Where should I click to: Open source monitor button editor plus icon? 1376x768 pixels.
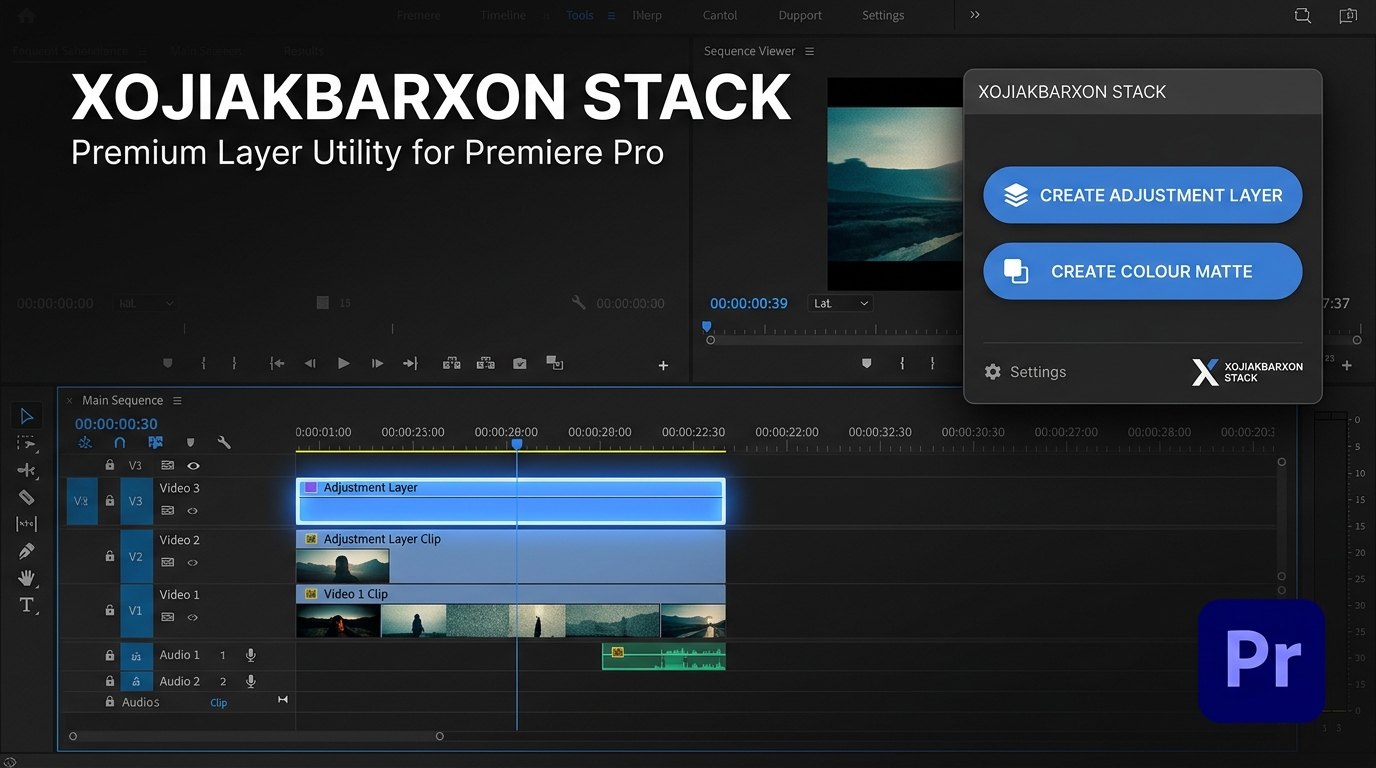pyautogui.click(x=663, y=366)
